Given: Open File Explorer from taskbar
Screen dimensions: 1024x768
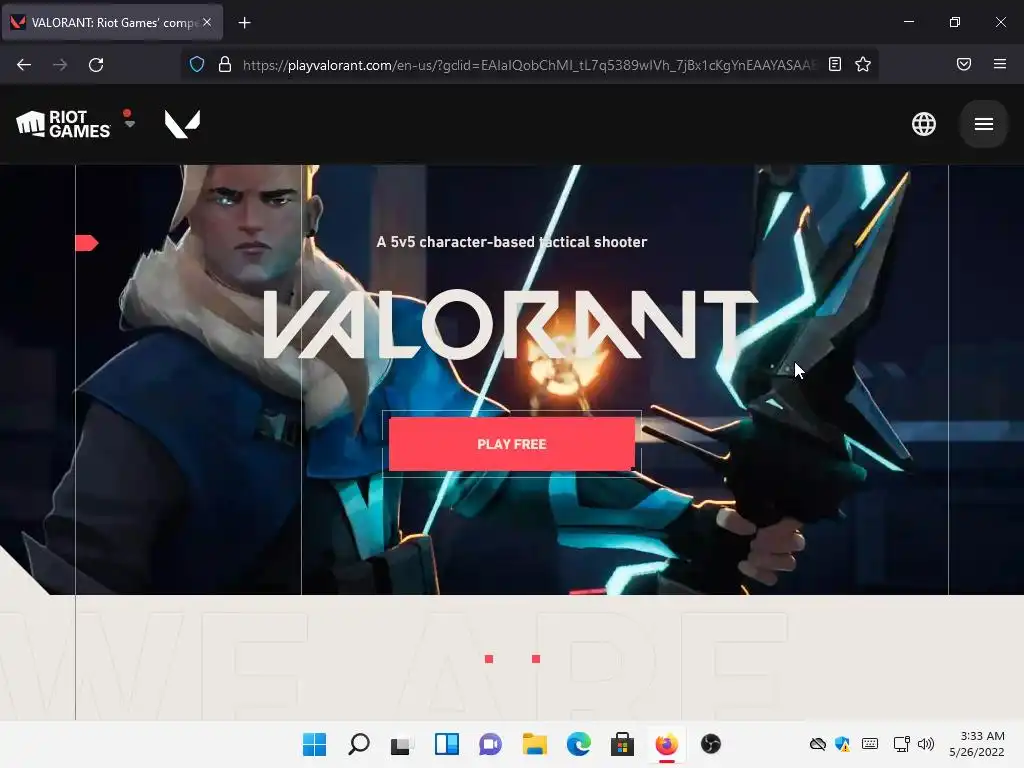Looking at the screenshot, I should [x=534, y=744].
